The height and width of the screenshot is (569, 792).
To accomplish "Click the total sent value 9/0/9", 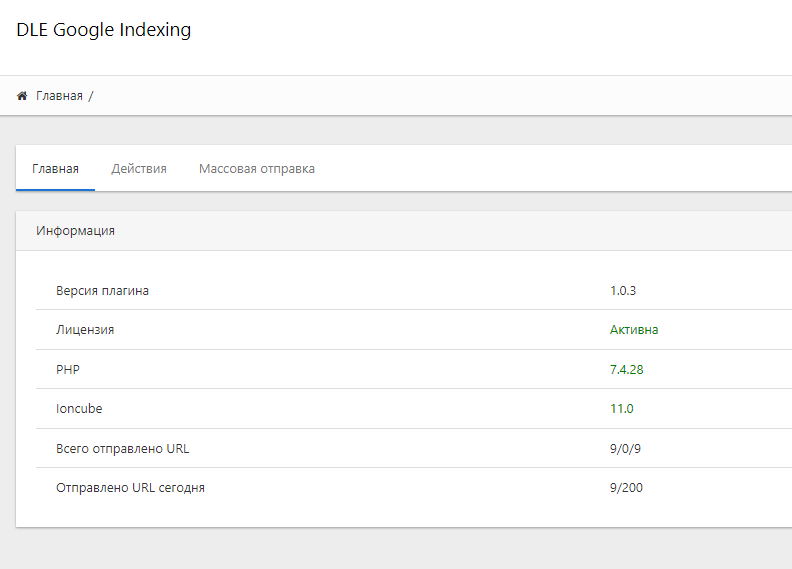I will (x=625, y=449).
